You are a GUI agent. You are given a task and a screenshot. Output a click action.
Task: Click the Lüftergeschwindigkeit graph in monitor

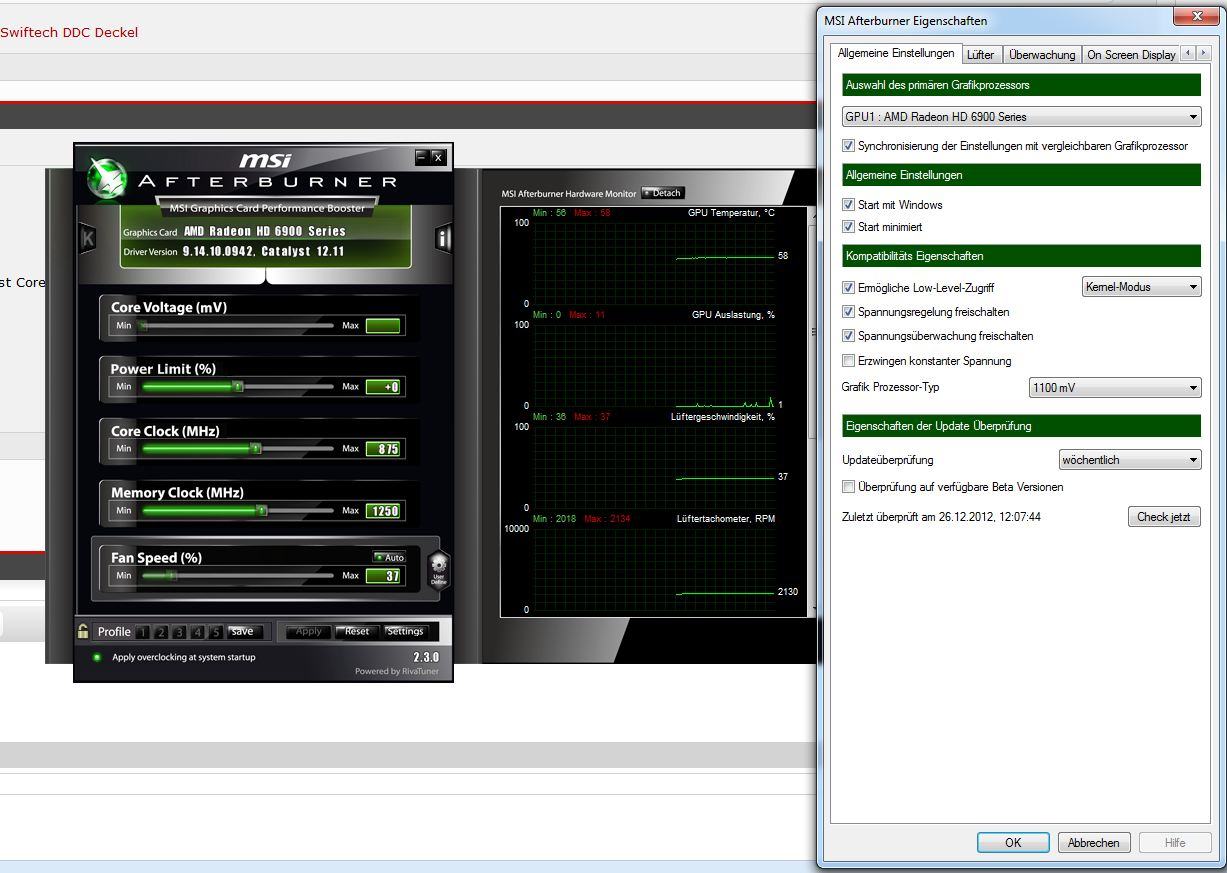654,467
